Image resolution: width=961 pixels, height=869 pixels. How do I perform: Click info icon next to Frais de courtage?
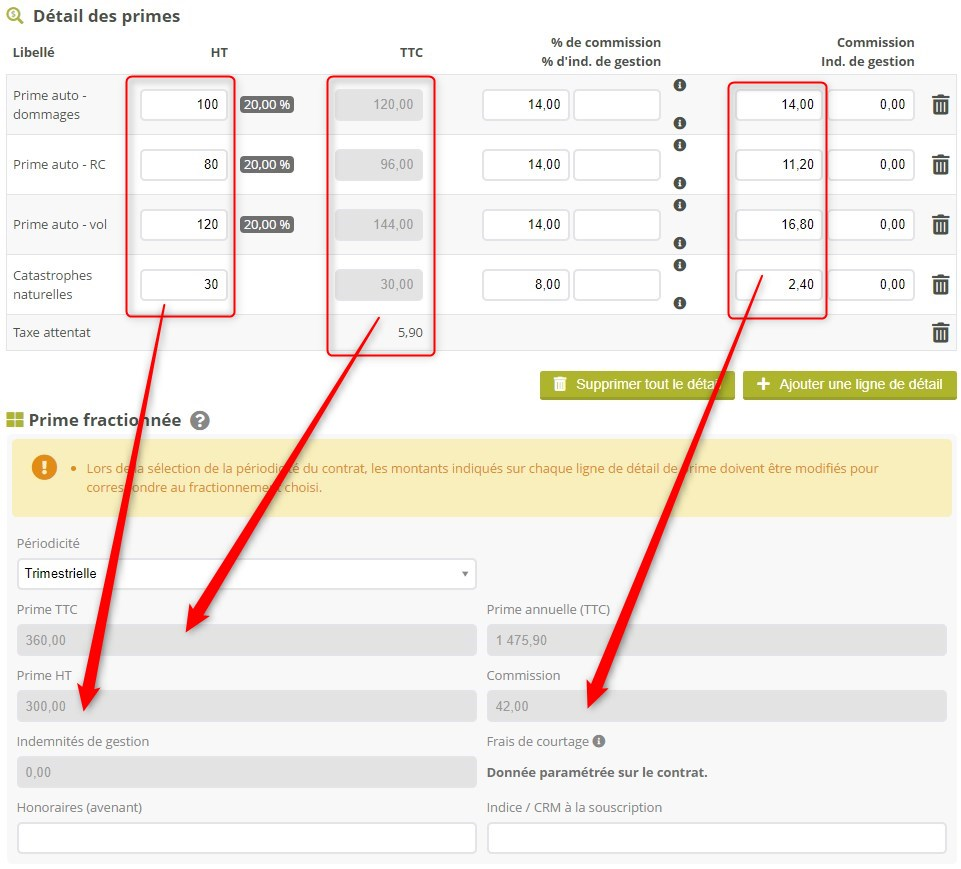tap(599, 742)
